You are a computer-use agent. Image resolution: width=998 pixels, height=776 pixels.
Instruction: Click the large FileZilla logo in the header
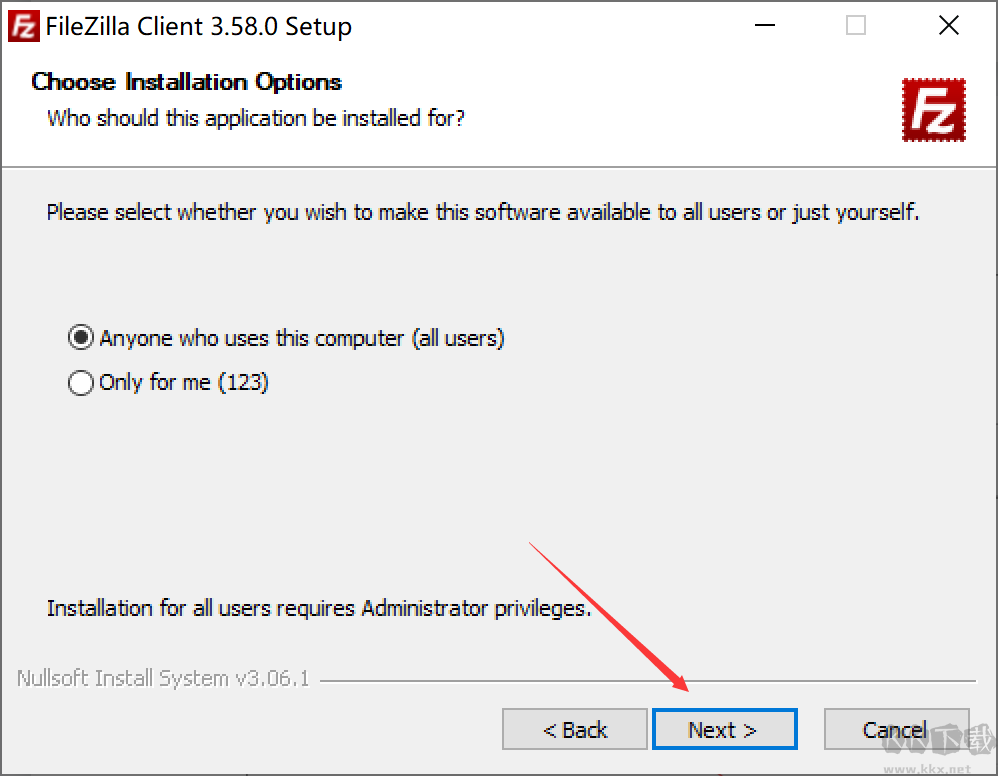click(x=933, y=109)
